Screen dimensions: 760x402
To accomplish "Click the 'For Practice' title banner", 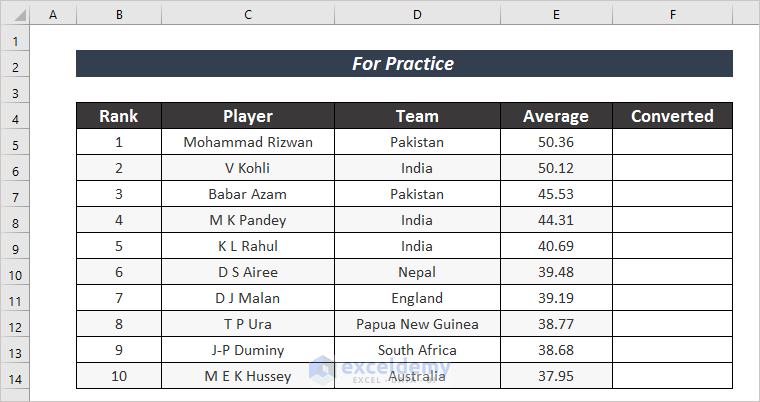I will [404, 64].
